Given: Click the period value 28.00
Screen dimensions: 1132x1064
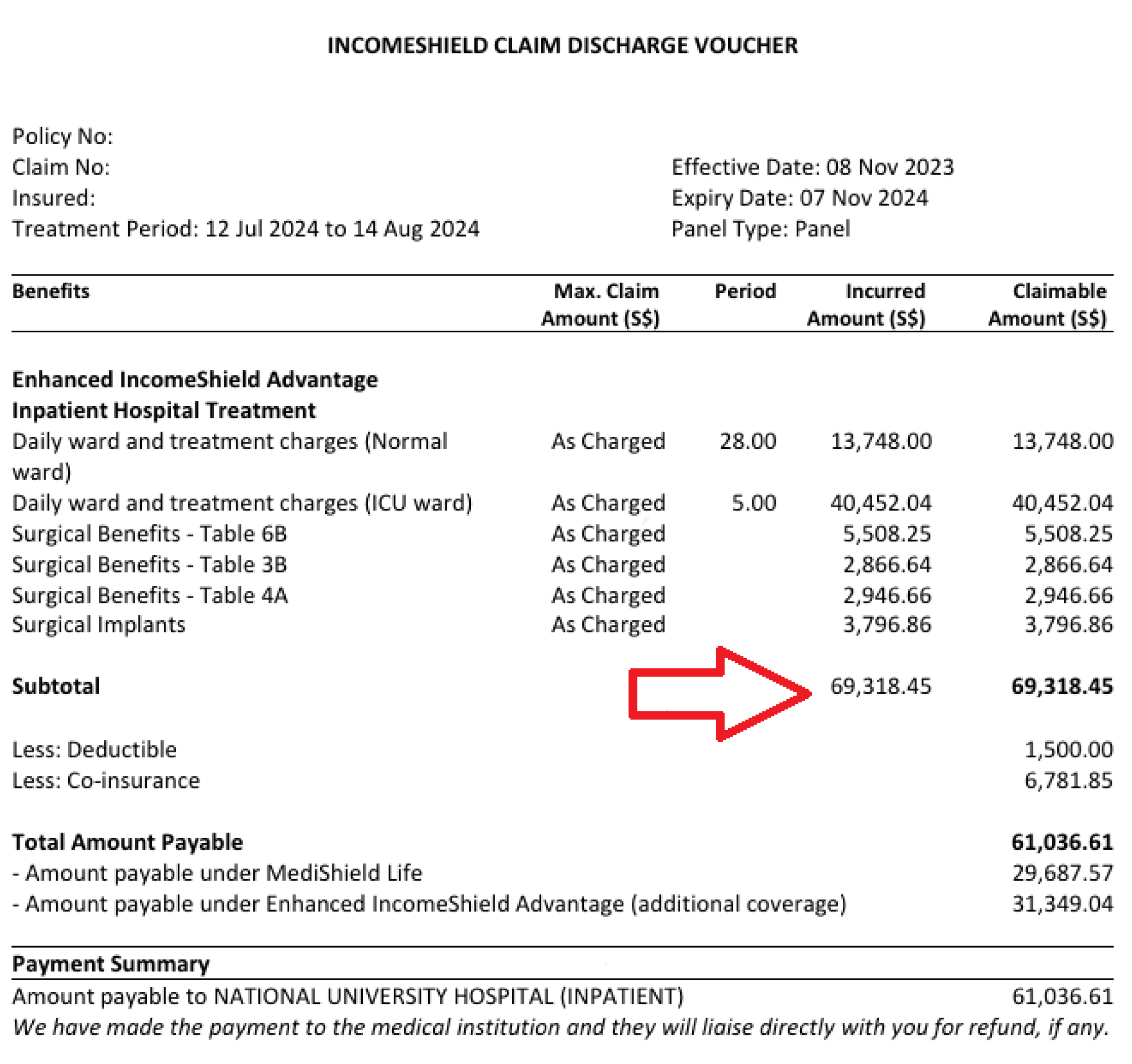Looking at the screenshot, I should tap(748, 441).
